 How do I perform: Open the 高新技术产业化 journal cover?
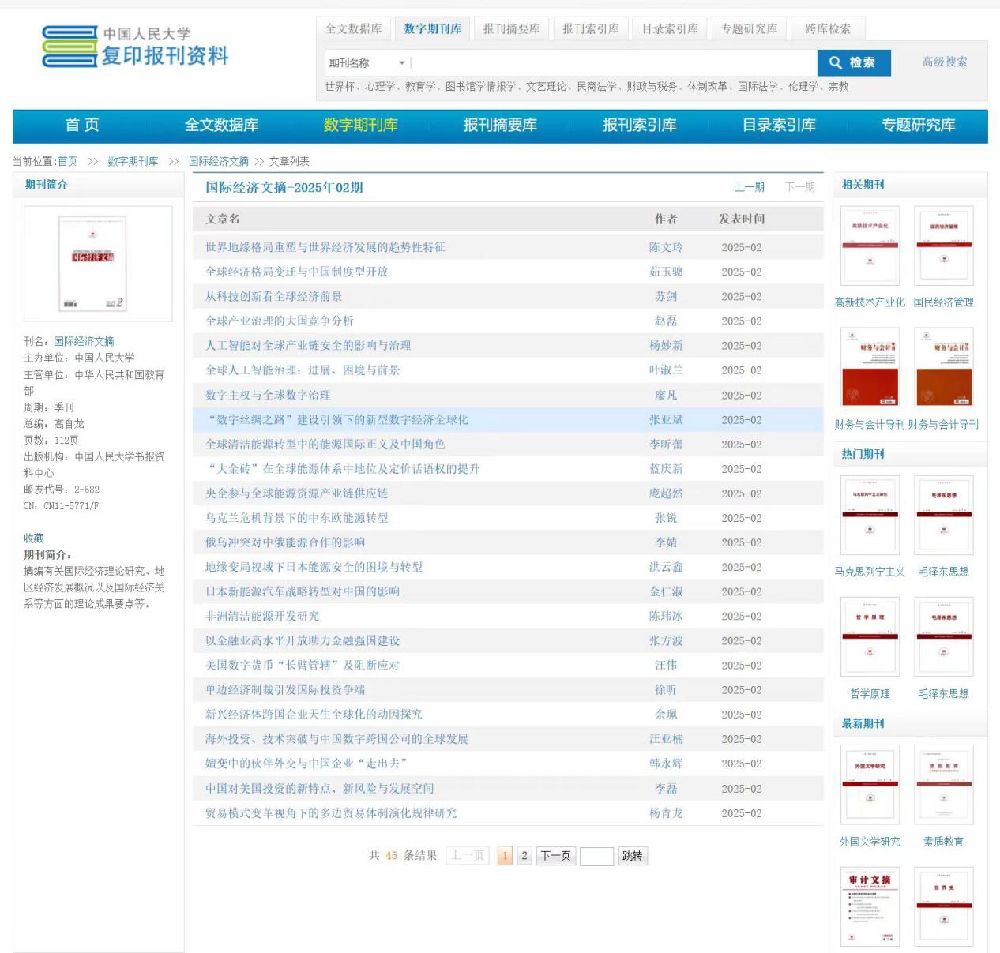click(869, 246)
